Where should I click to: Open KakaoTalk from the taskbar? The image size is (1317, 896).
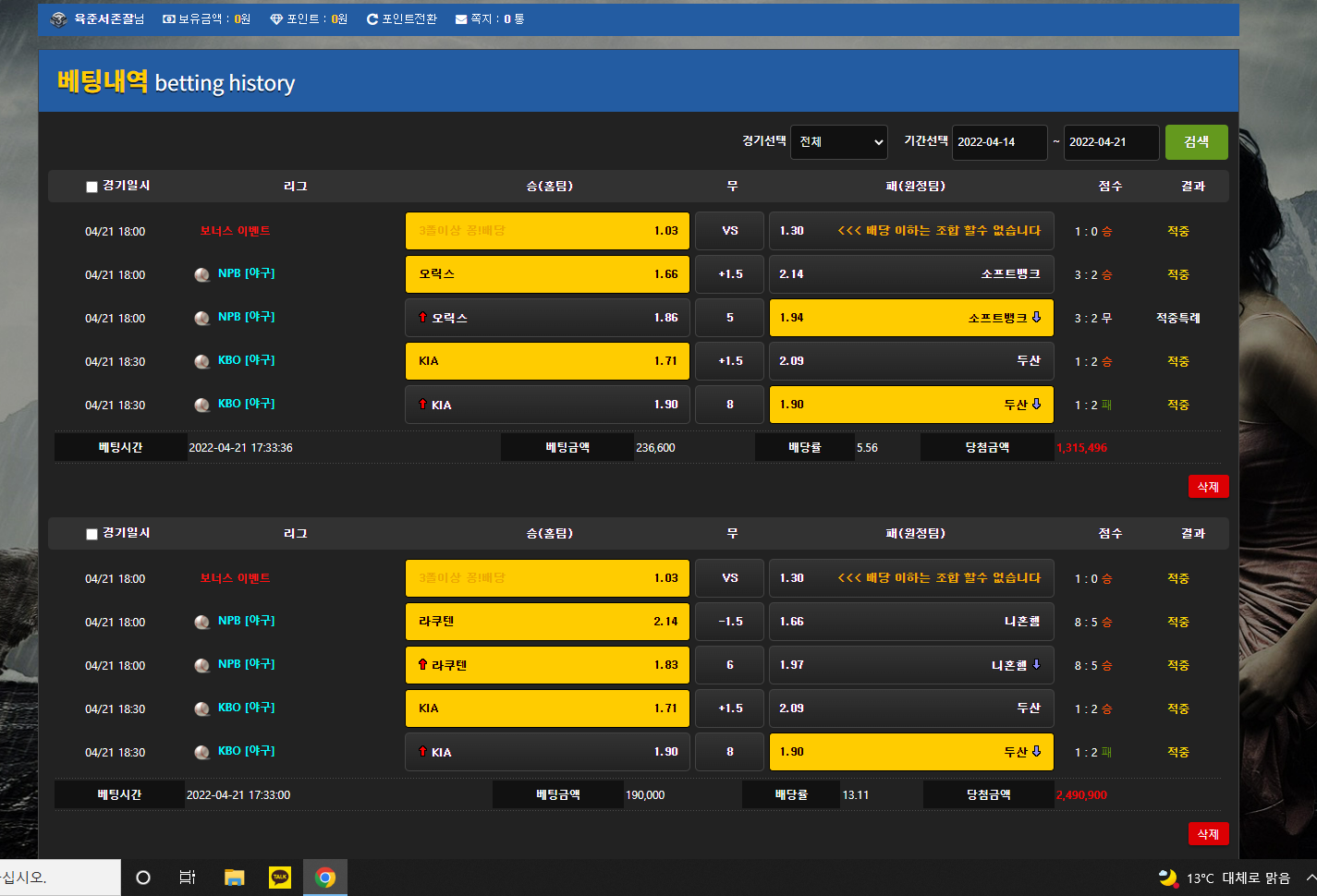pos(280,878)
